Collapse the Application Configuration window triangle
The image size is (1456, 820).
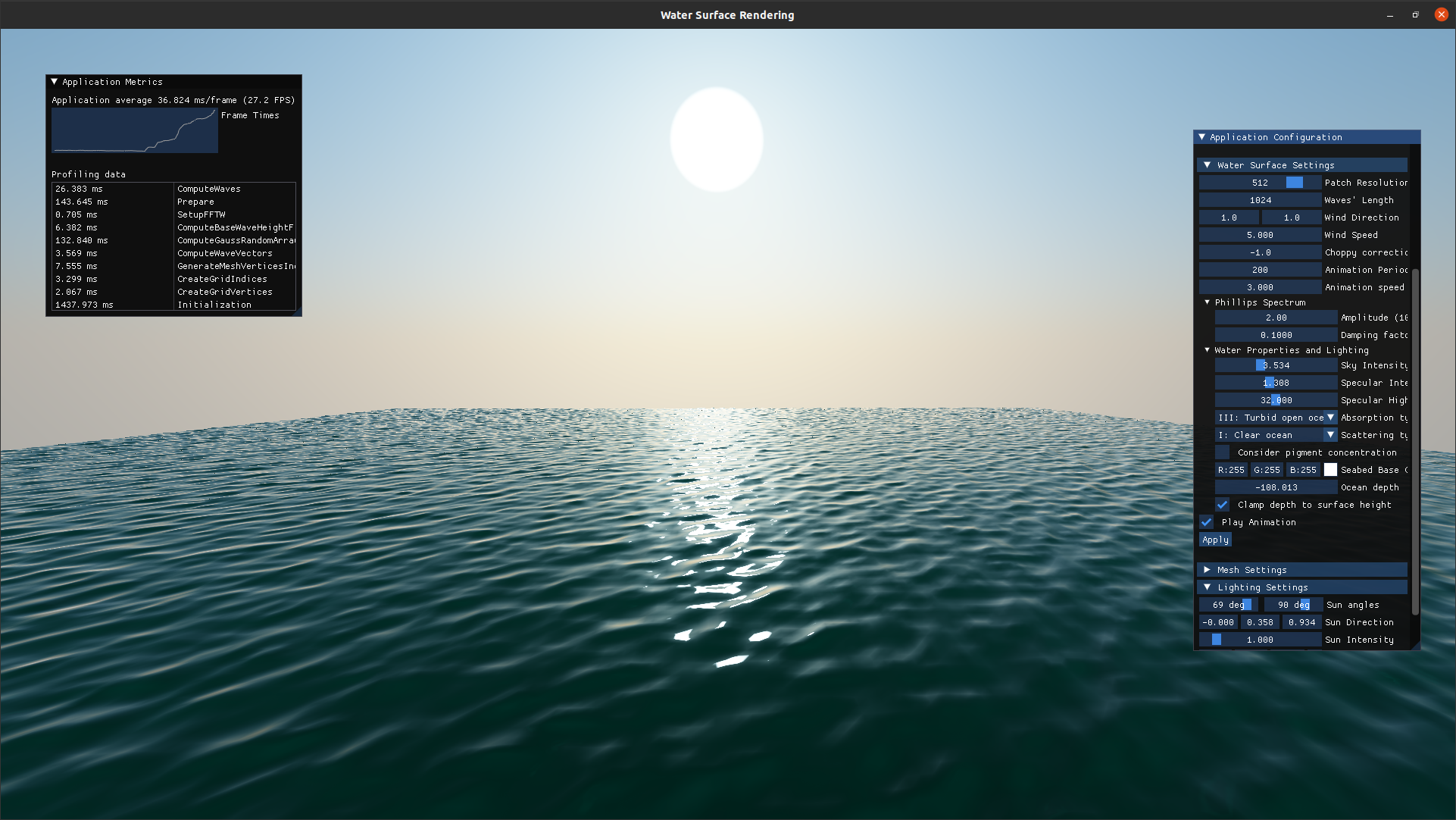pos(1201,137)
